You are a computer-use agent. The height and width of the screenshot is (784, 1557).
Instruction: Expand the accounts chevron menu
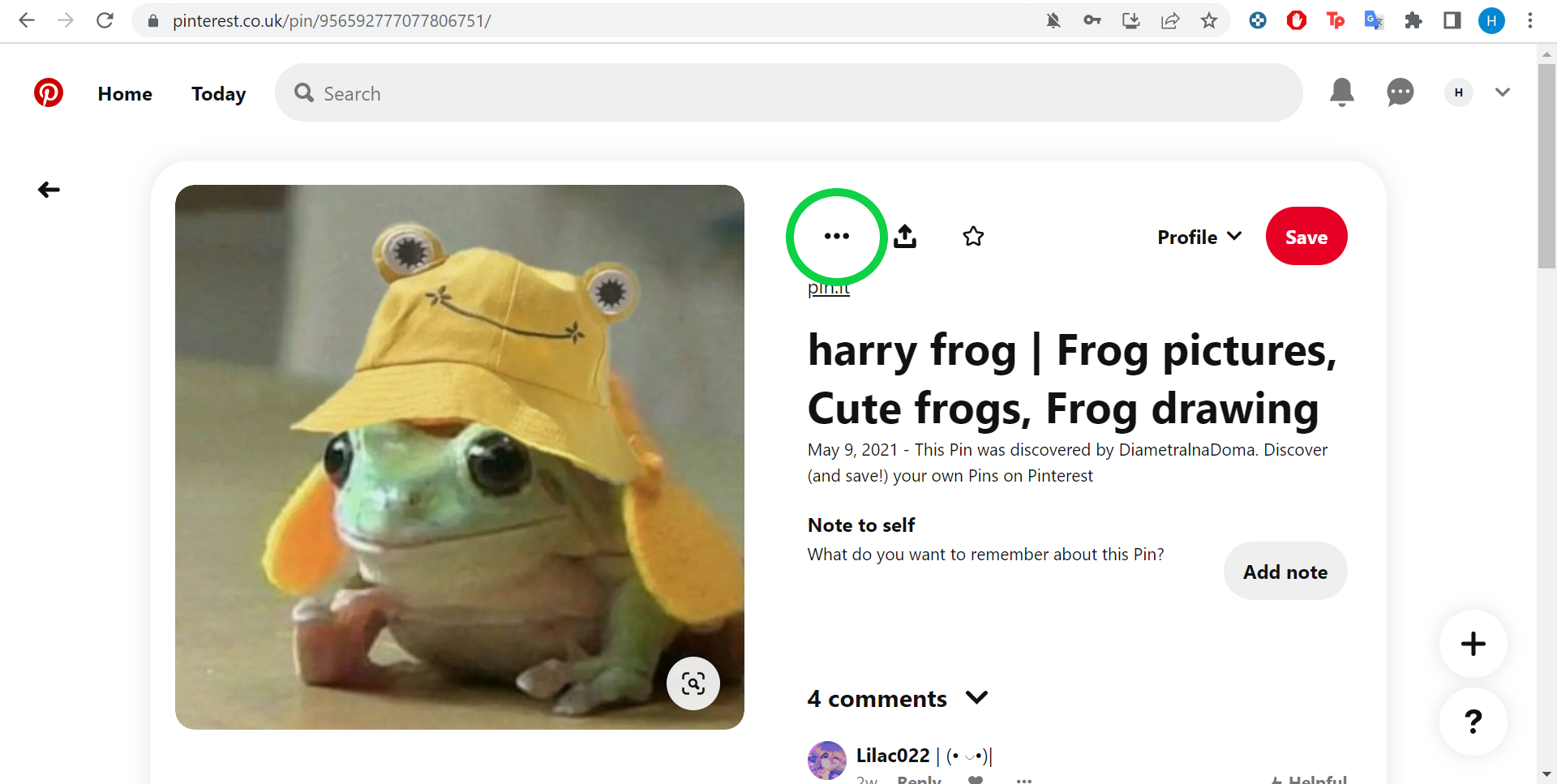[x=1503, y=92]
